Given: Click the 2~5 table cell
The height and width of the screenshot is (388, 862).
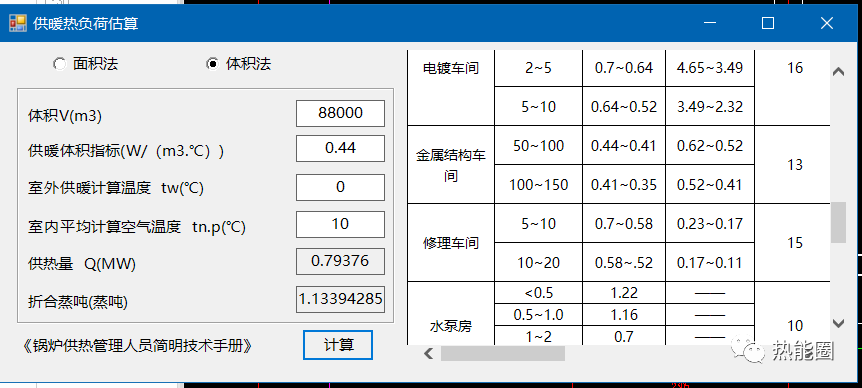Looking at the screenshot, I should (539, 68).
